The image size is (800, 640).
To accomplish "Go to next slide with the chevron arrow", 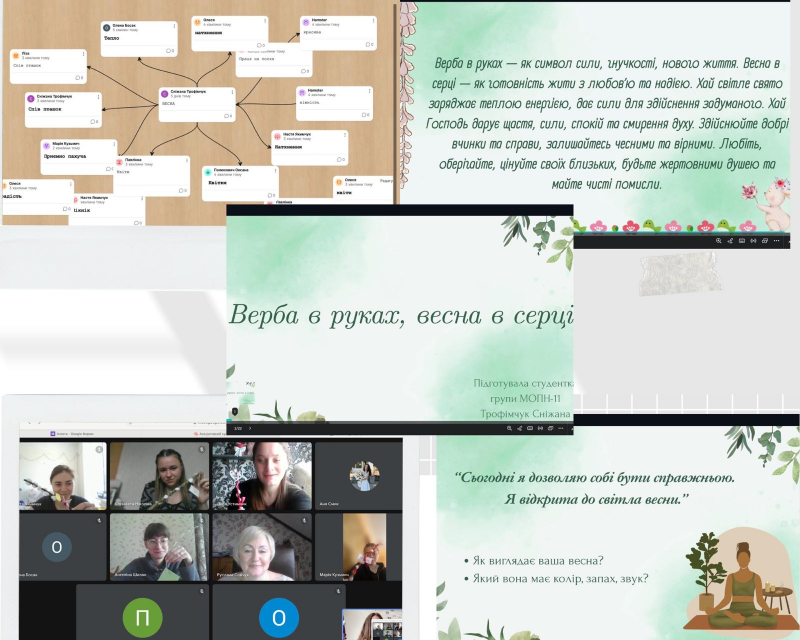I will 250,428.
